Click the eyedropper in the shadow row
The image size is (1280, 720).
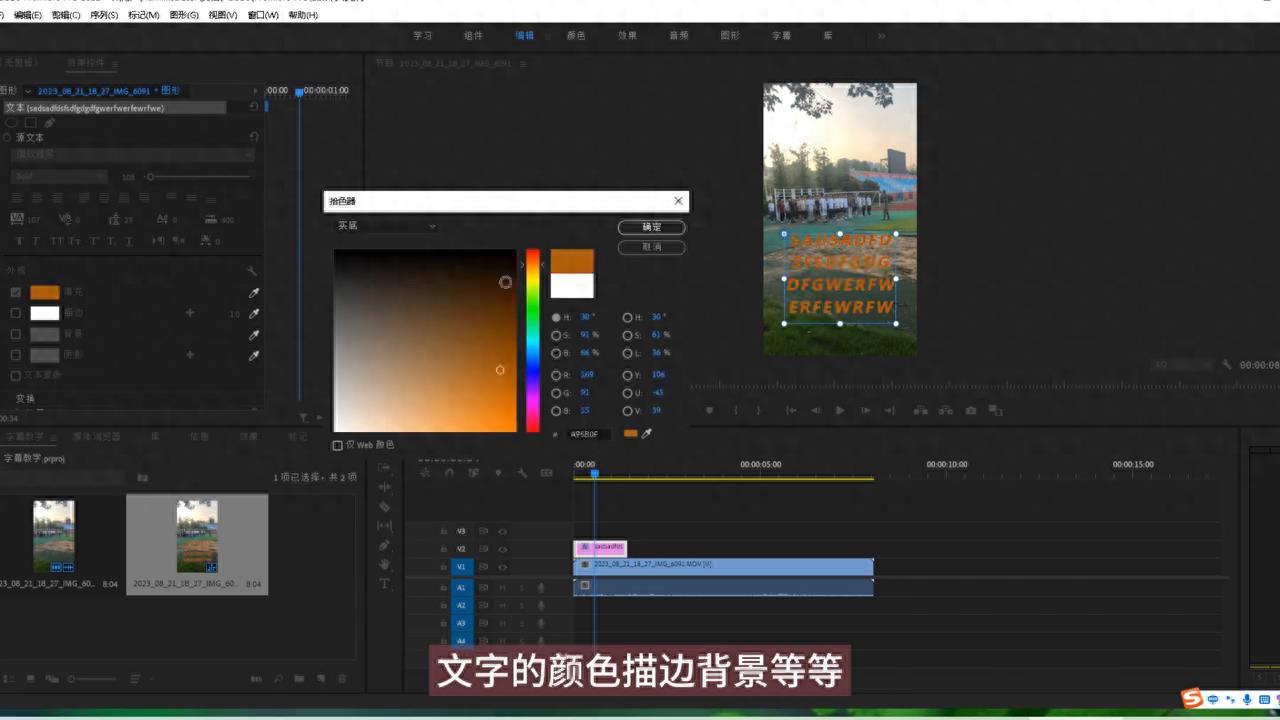pyautogui.click(x=254, y=355)
